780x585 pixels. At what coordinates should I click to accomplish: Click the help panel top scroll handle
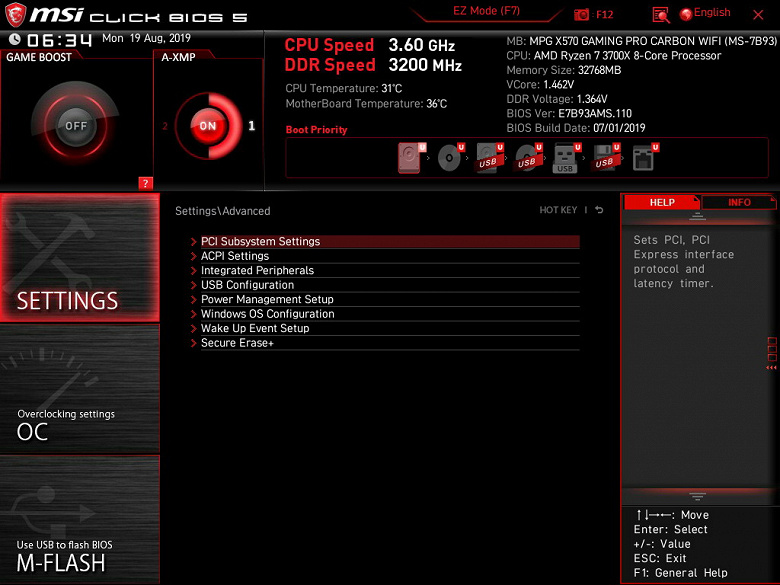[697, 216]
